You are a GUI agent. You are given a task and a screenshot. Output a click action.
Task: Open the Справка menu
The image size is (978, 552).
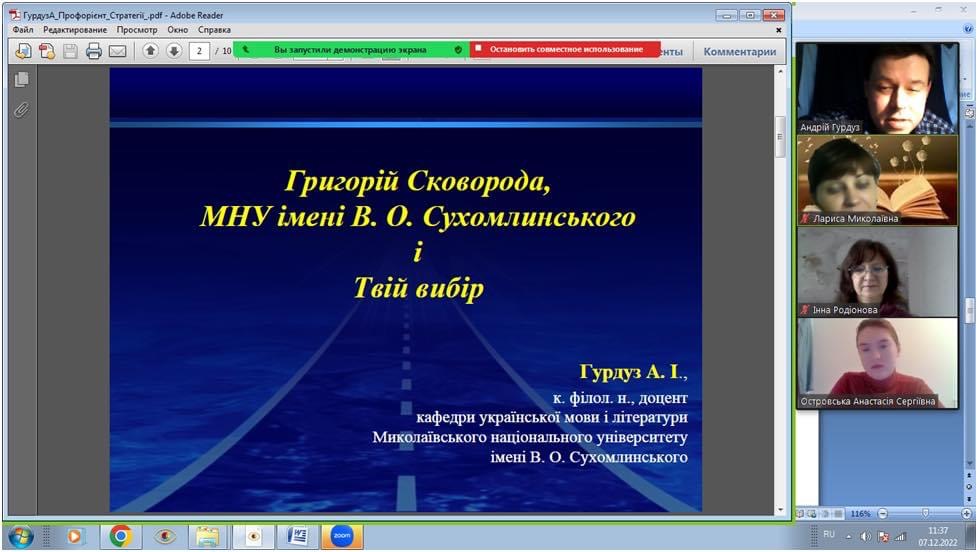coord(215,30)
